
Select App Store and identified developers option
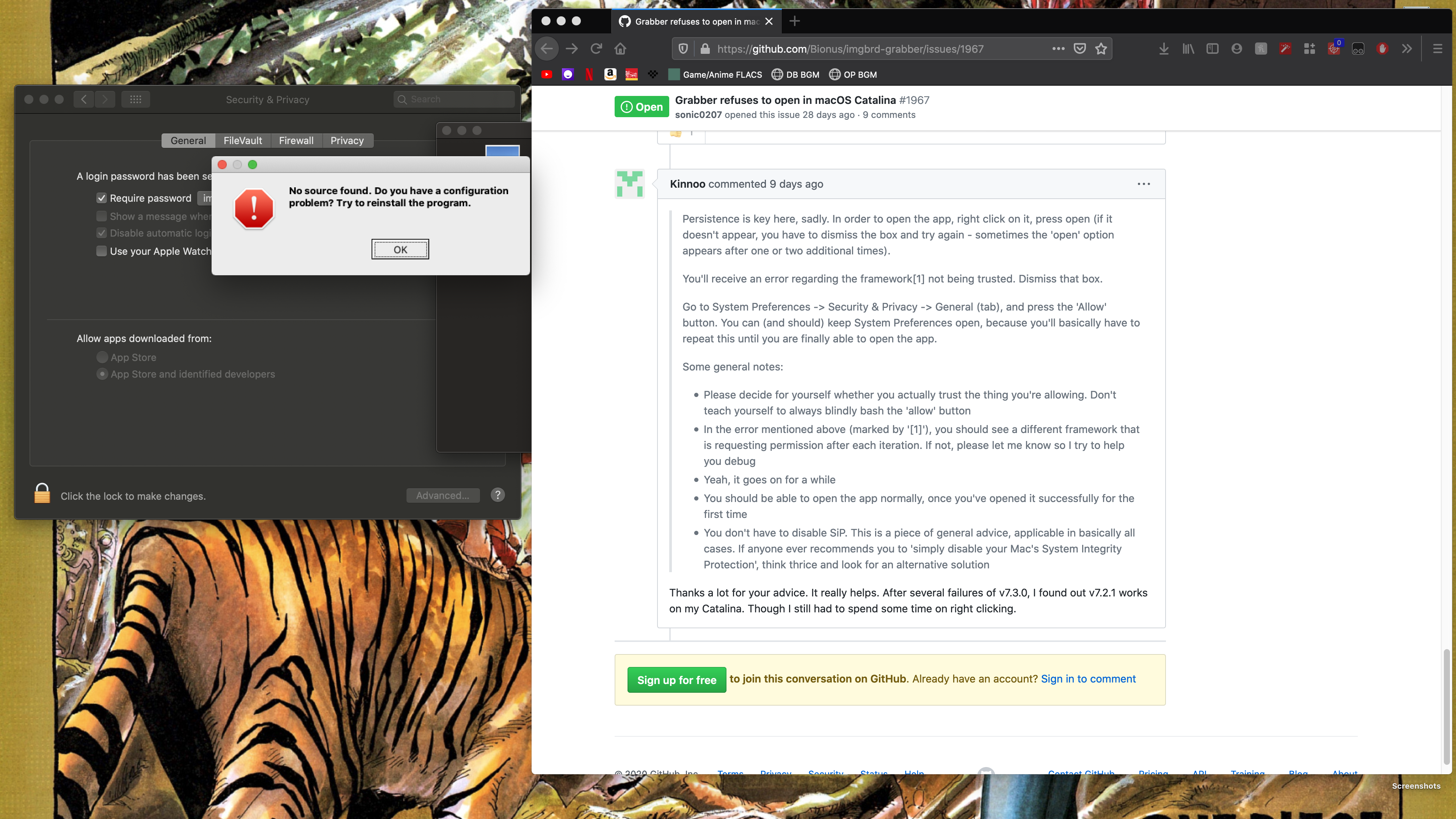click(102, 374)
